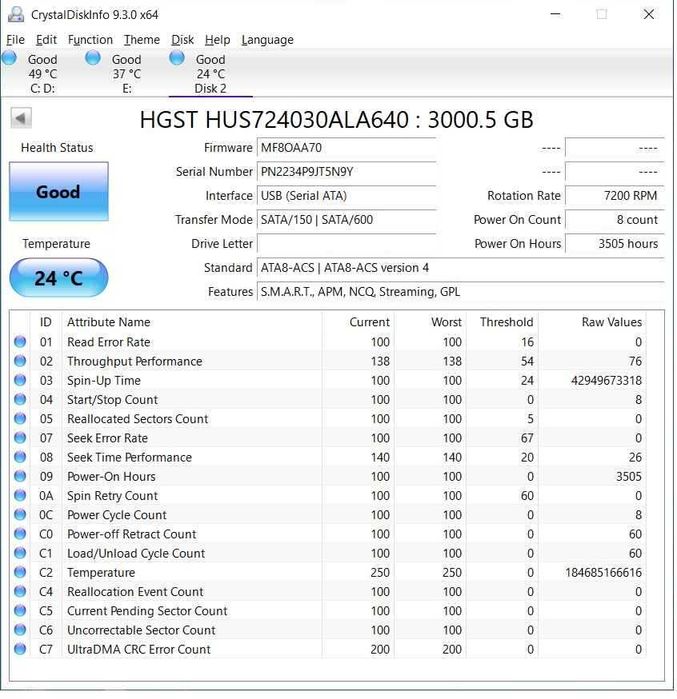Click raw value 184685166616 for Temperature
The image size is (677, 699).
(x=603, y=572)
